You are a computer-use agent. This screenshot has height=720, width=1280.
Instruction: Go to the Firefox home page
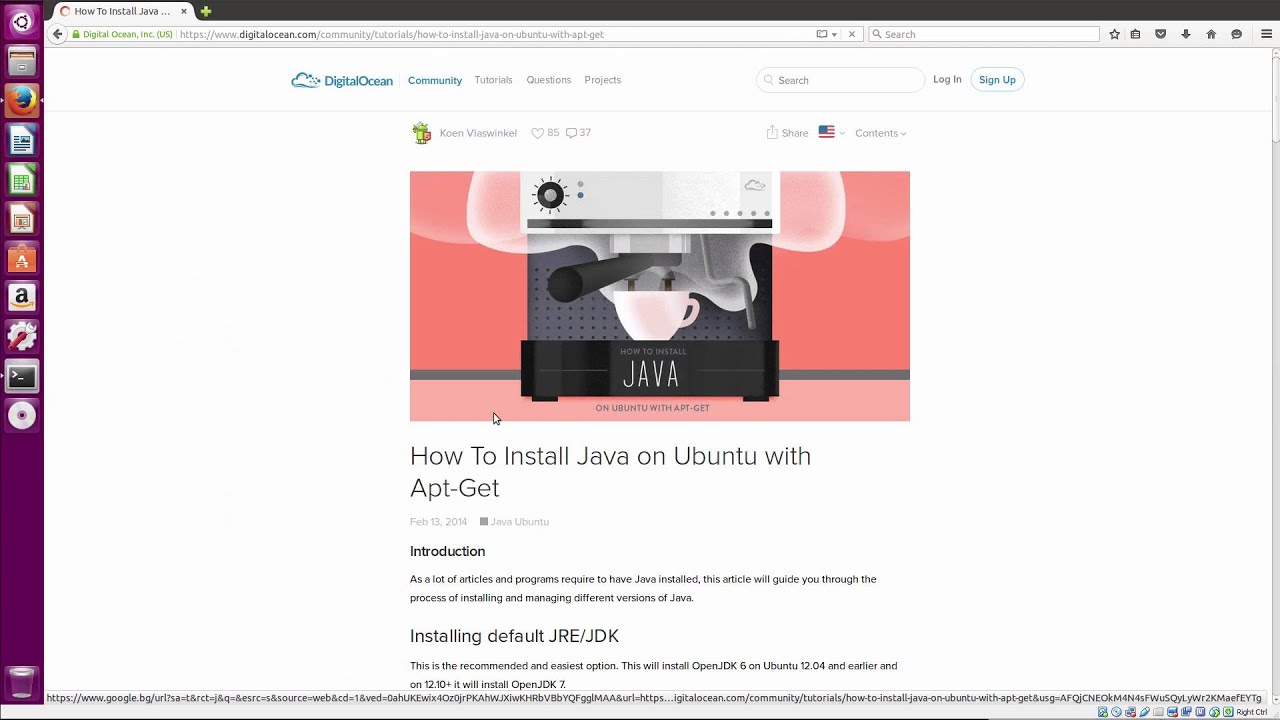pyautogui.click(x=1211, y=34)
